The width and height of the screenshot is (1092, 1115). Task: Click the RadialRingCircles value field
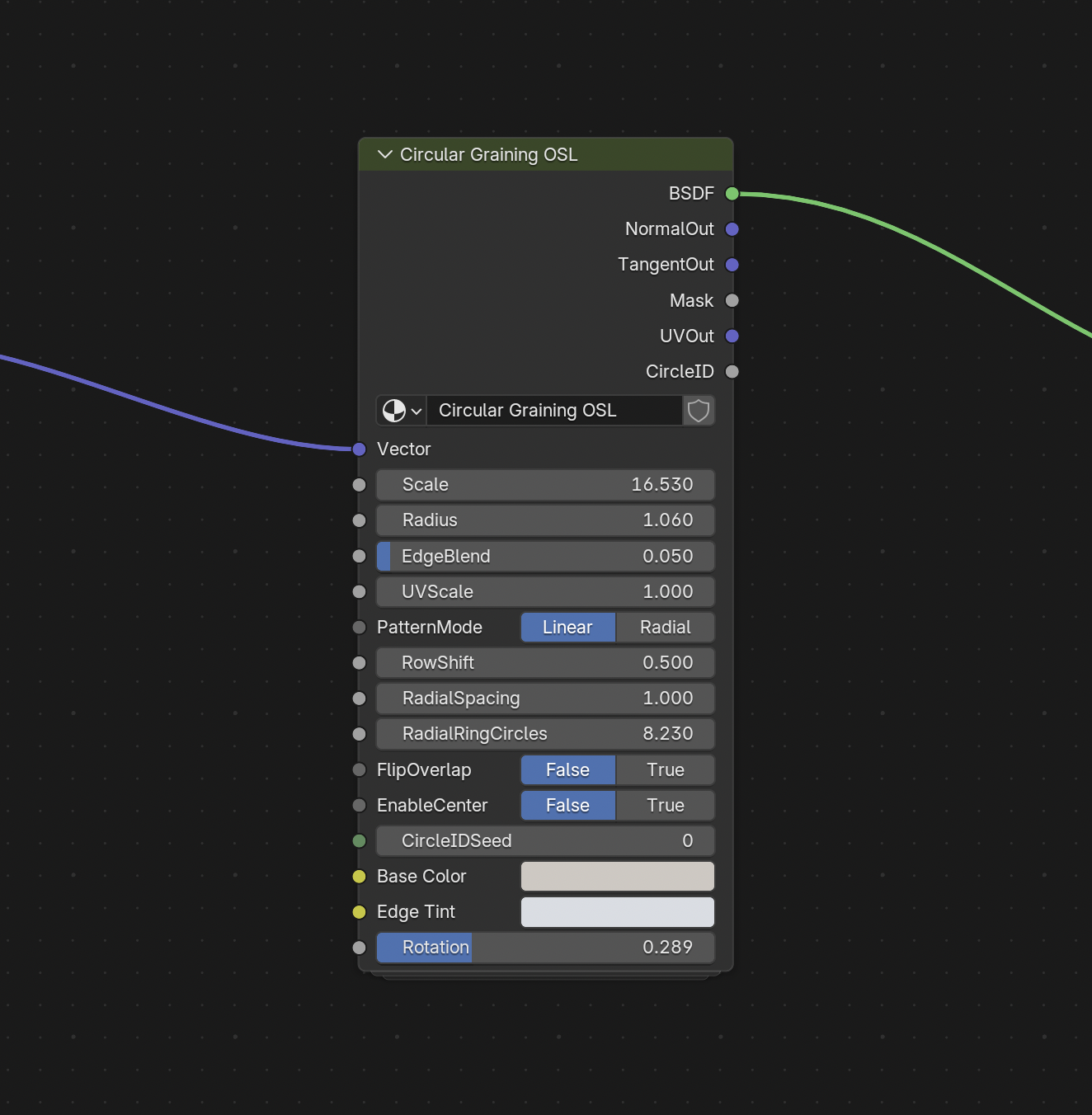pyautogui.click(x=545, y=733)
